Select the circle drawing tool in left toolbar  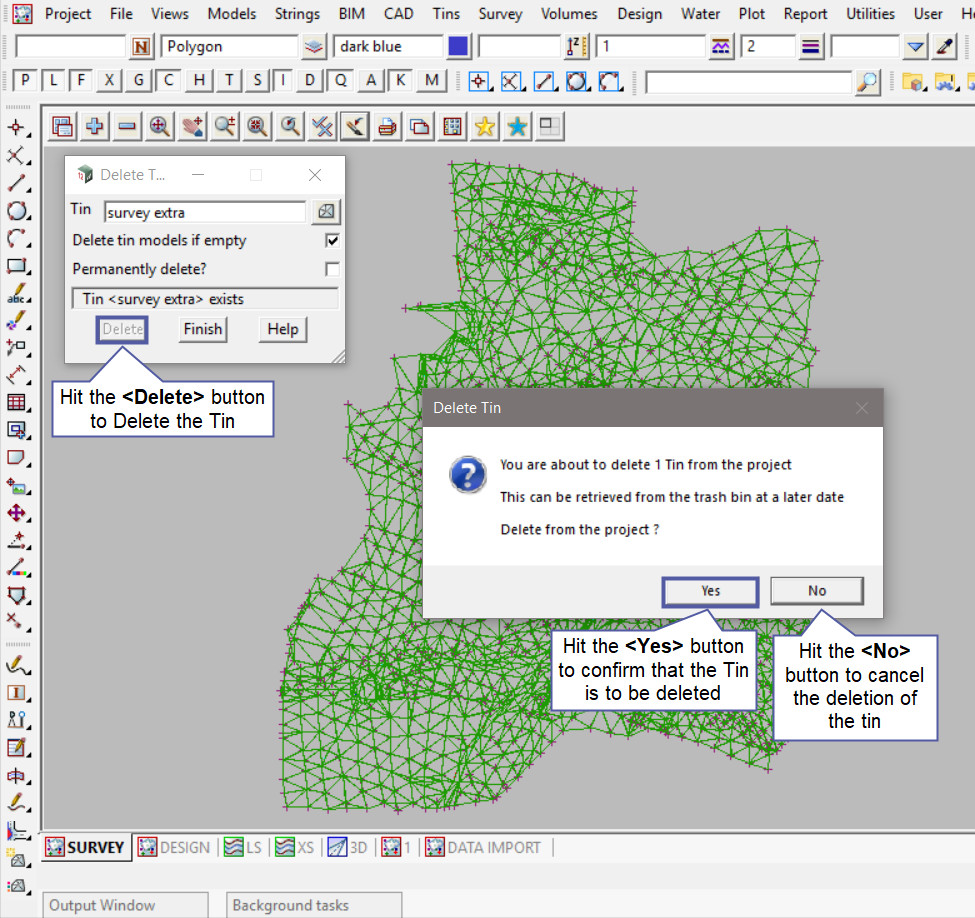pyautogui.click(x=17, y=211)
